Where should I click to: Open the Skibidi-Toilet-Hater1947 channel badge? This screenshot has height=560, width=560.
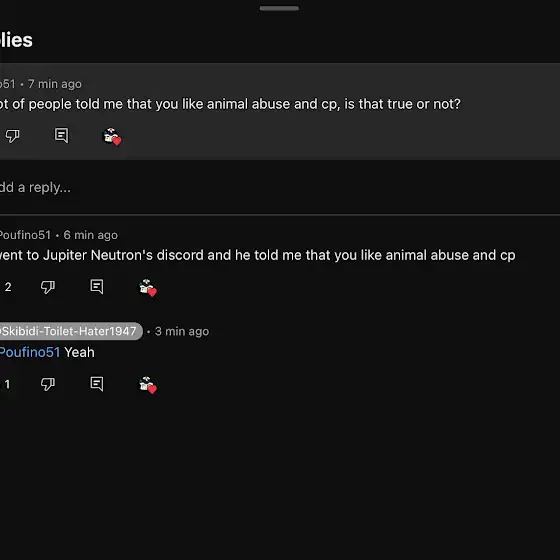(x=71, y=331)
